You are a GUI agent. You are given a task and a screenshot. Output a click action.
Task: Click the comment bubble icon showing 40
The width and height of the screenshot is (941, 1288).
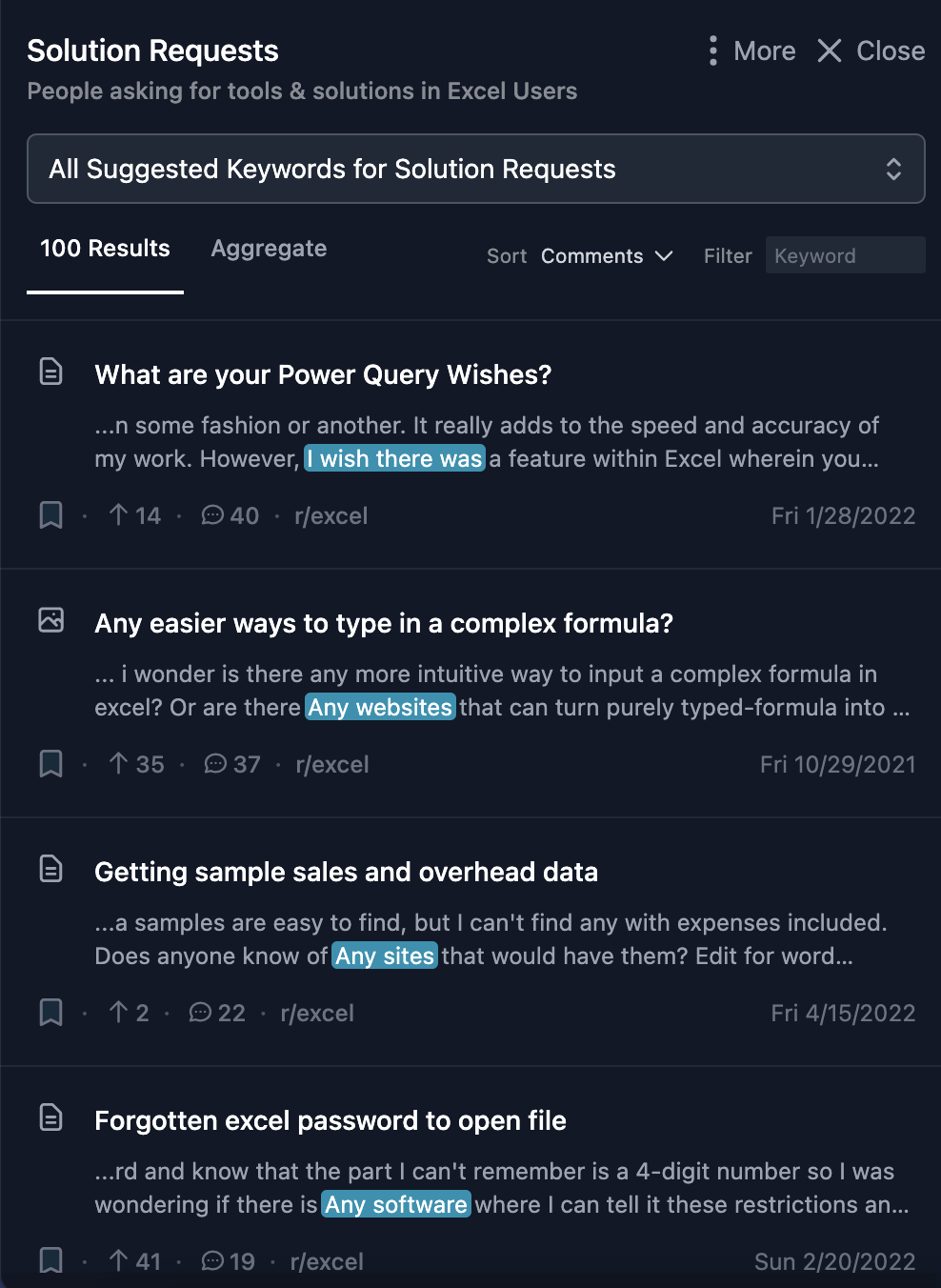tap(212, 515)
